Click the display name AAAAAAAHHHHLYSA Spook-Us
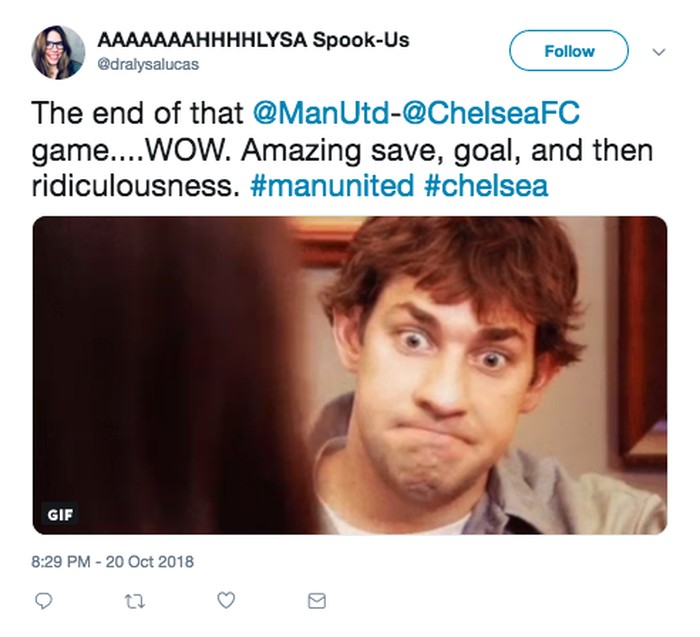The height and width of the screenshot is (637, 700). point(253,41)
